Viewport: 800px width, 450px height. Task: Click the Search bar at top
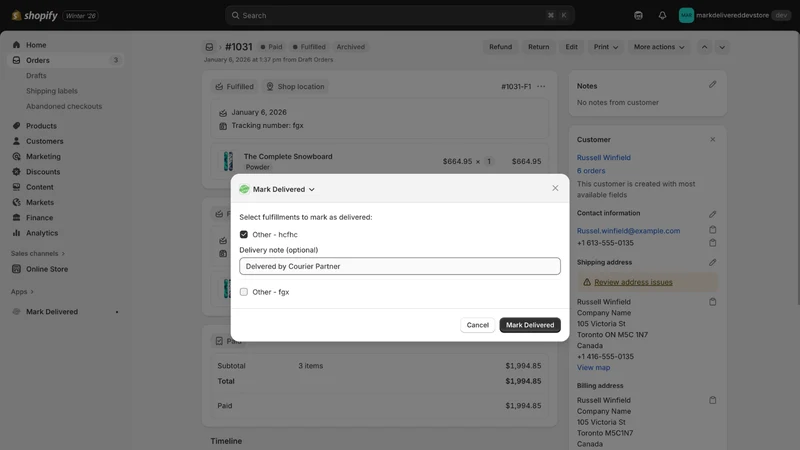399,15
